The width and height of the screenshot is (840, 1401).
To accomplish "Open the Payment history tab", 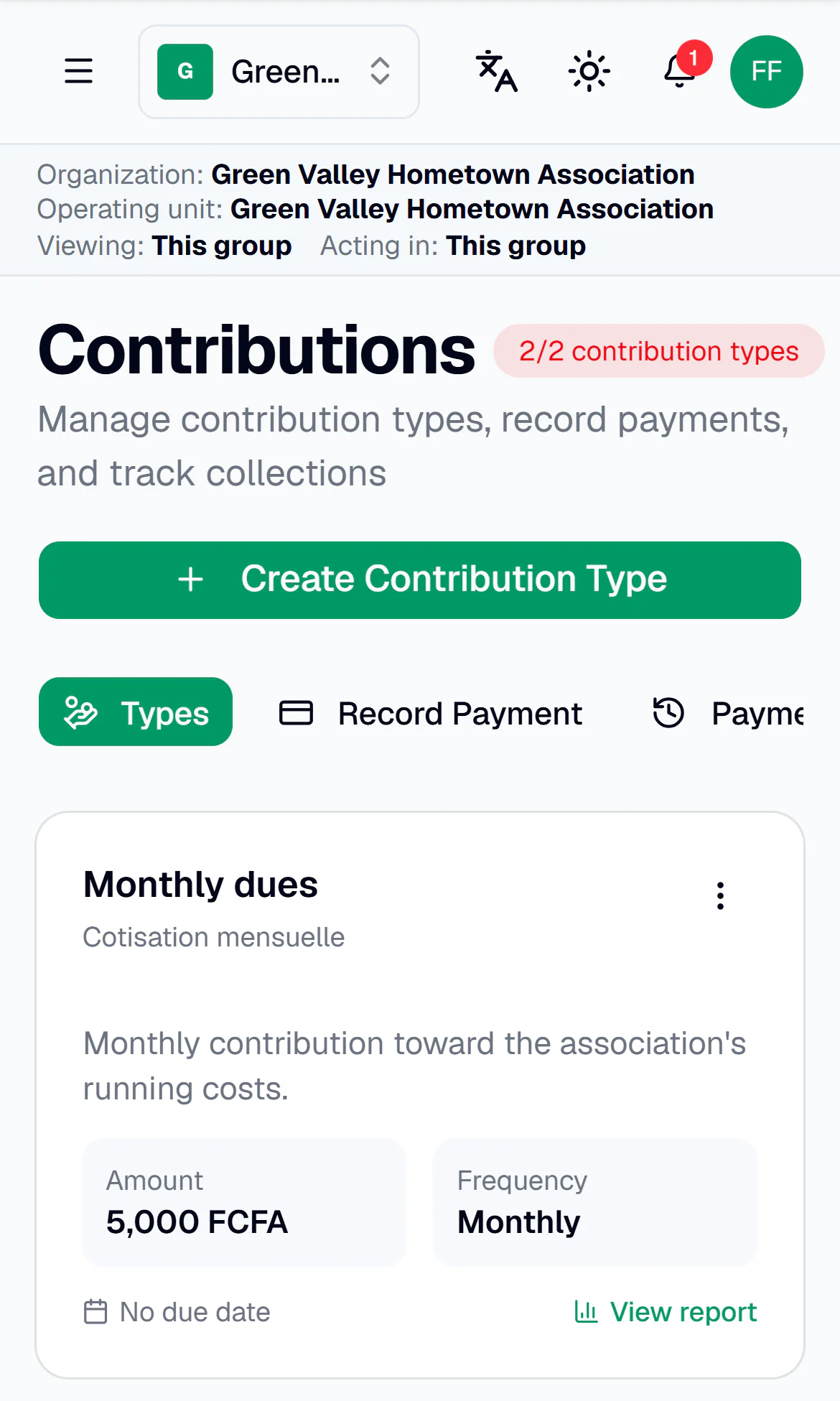I will [727, 713].
